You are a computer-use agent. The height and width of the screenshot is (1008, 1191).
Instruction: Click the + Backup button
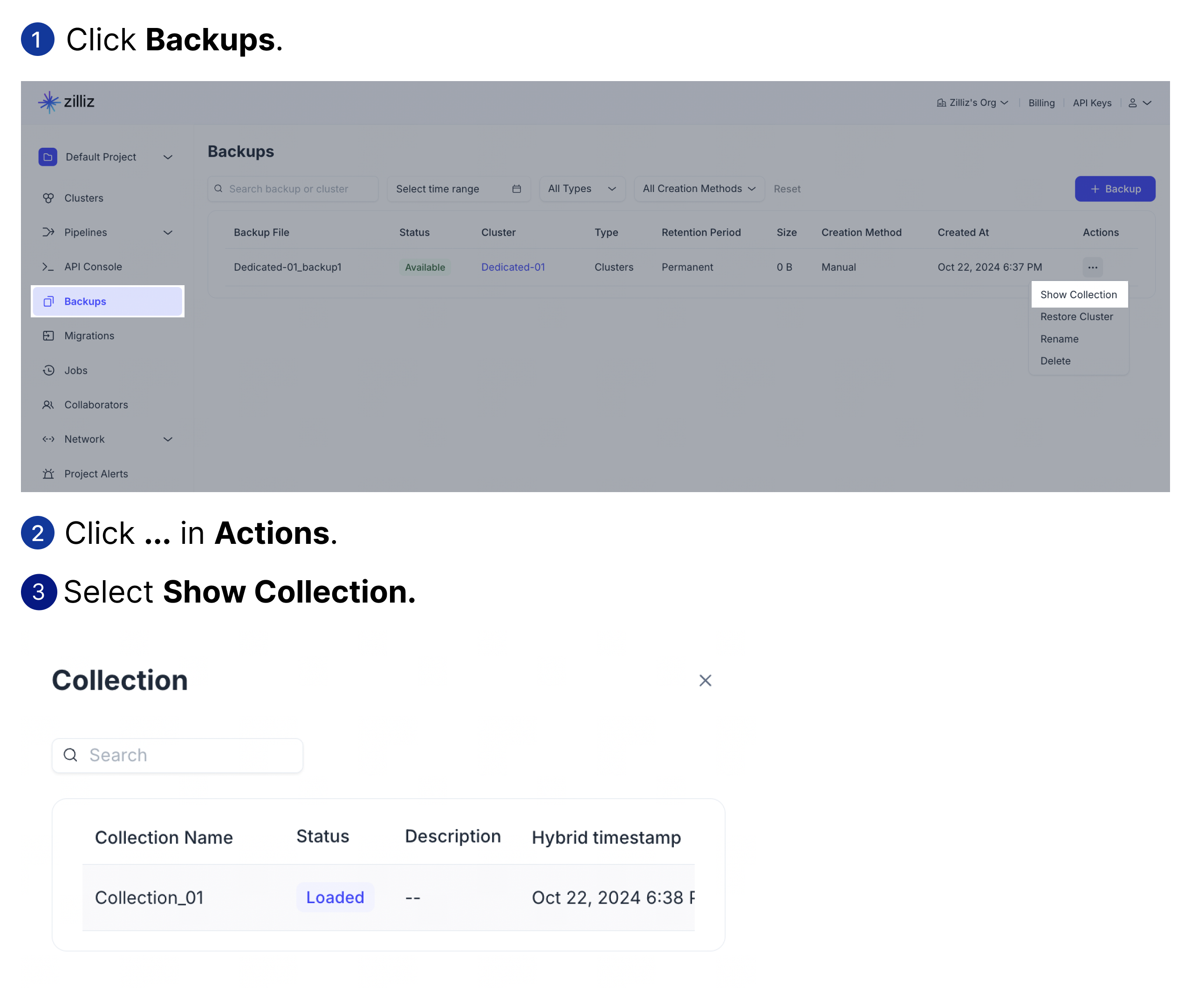[x=1115, y=189]
